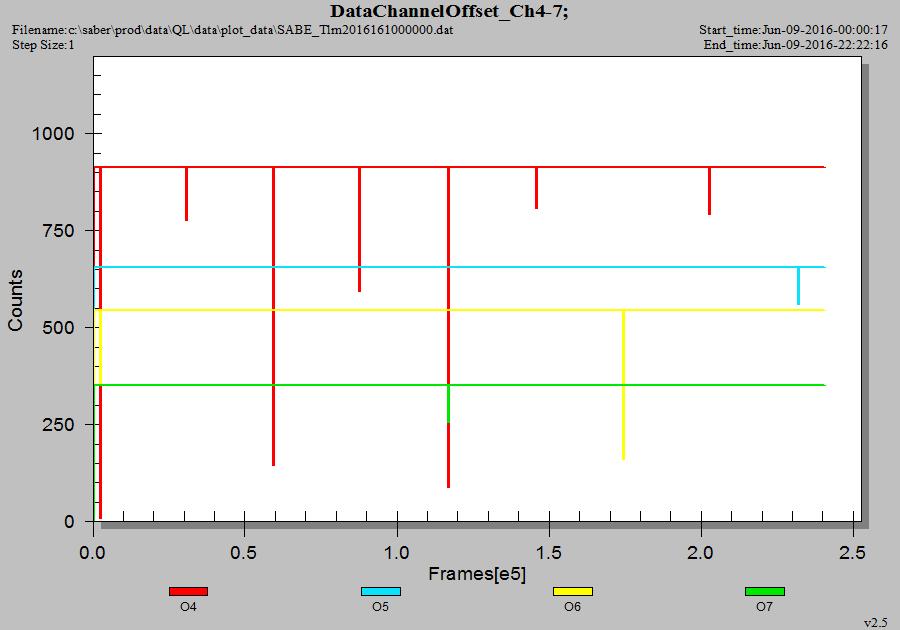Click the v2.5 version label
The height and width of the screenshot is (630, 900).
876,623
